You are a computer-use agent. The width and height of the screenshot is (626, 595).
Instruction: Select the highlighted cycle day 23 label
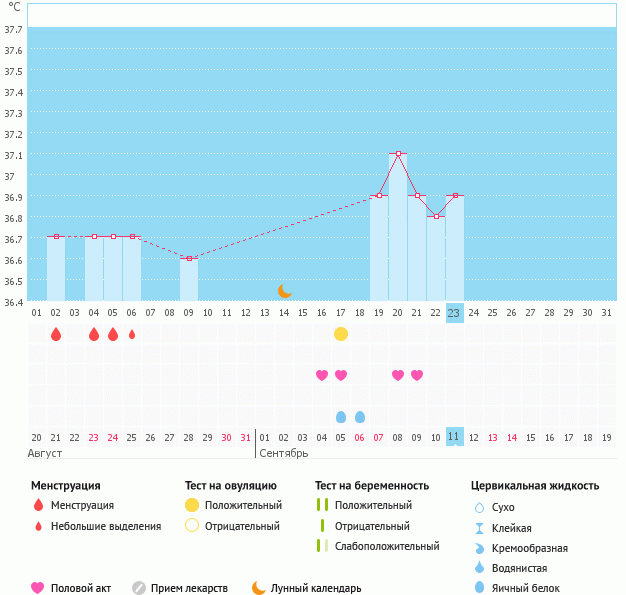point(454,313)
